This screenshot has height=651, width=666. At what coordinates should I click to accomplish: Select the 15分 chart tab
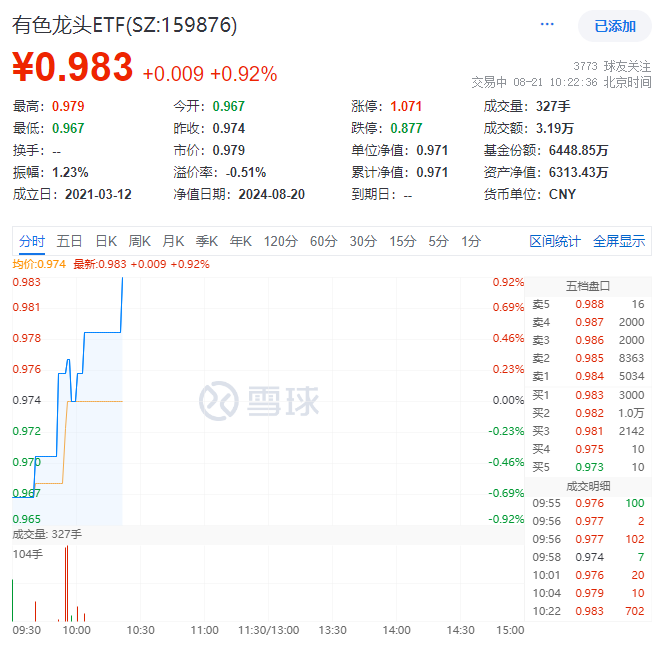pyautogui.click(x=403, y=241)
